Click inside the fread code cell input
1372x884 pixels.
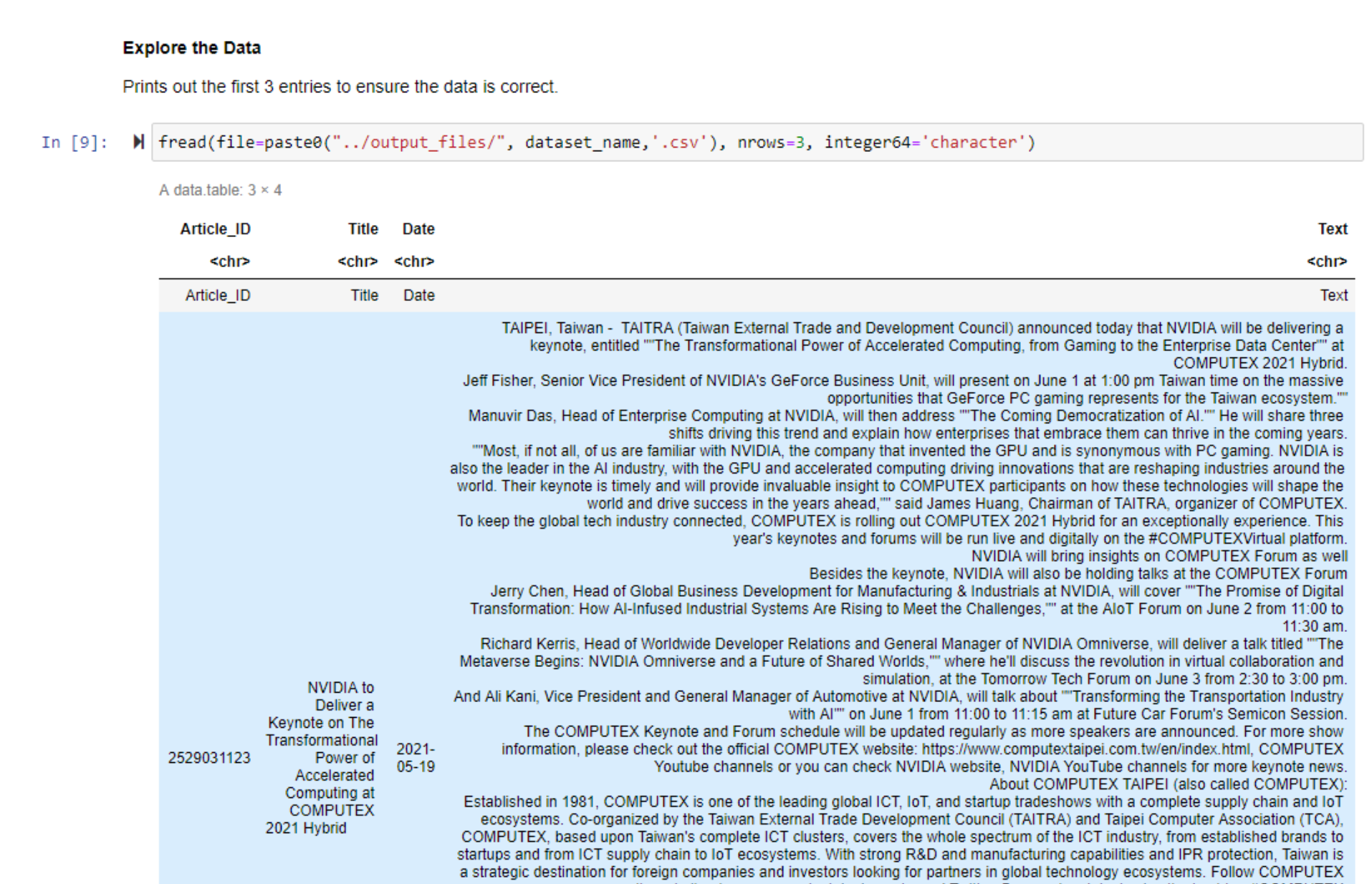[757, 142]
